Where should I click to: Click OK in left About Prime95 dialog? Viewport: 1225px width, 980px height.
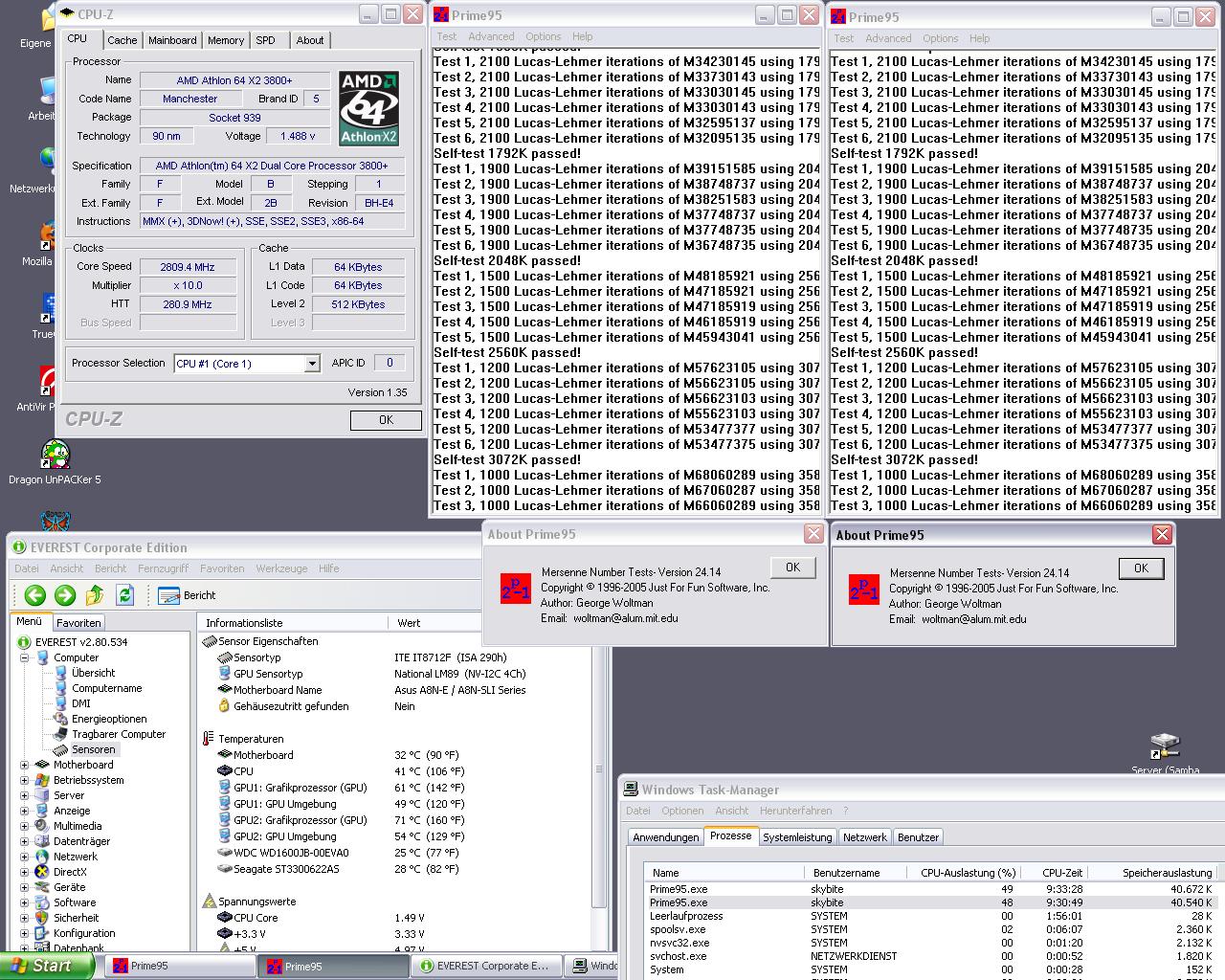[x=792, y=568]
